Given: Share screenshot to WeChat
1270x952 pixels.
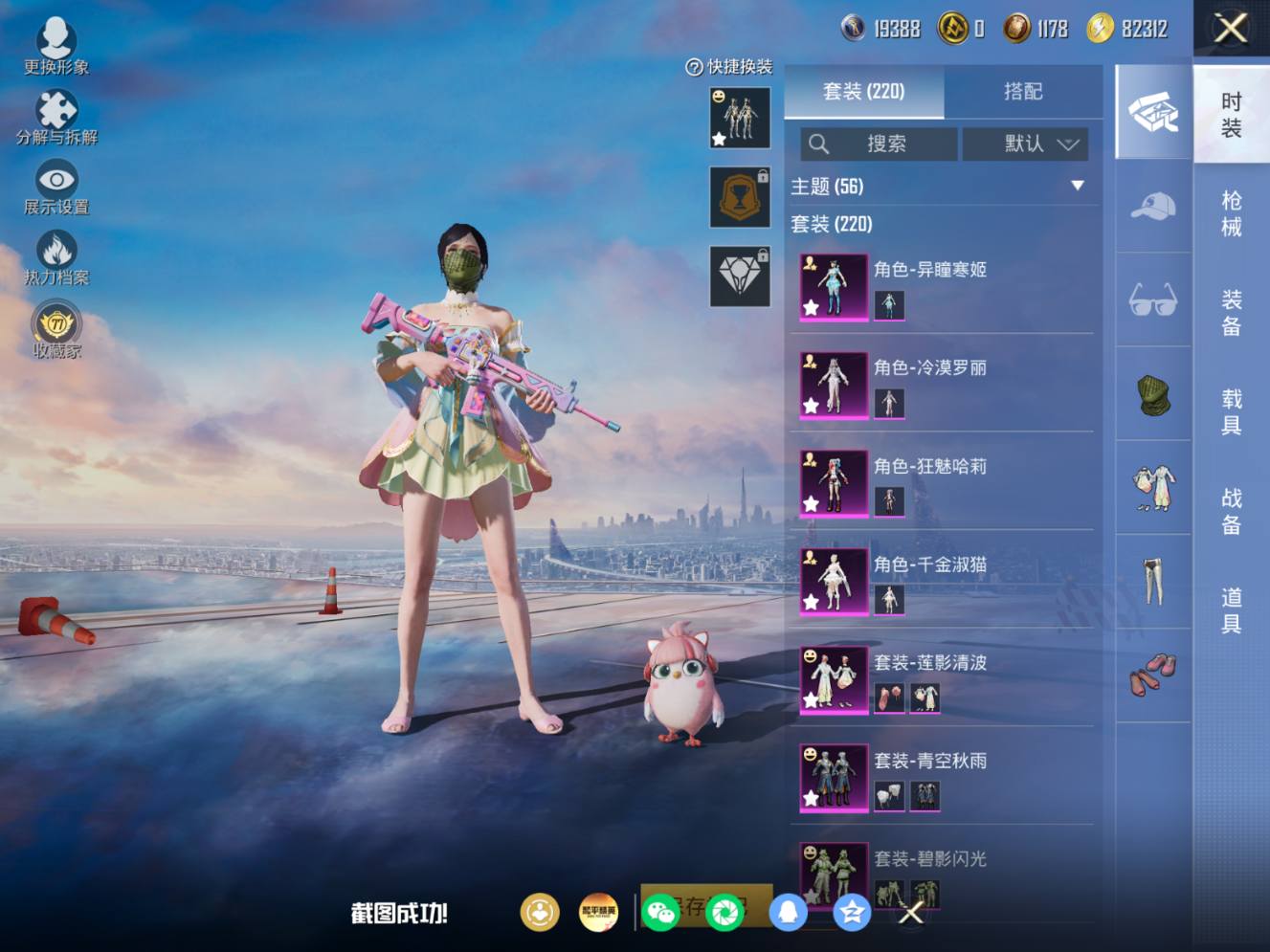Looking at the screenshot, I should [660, 913].
